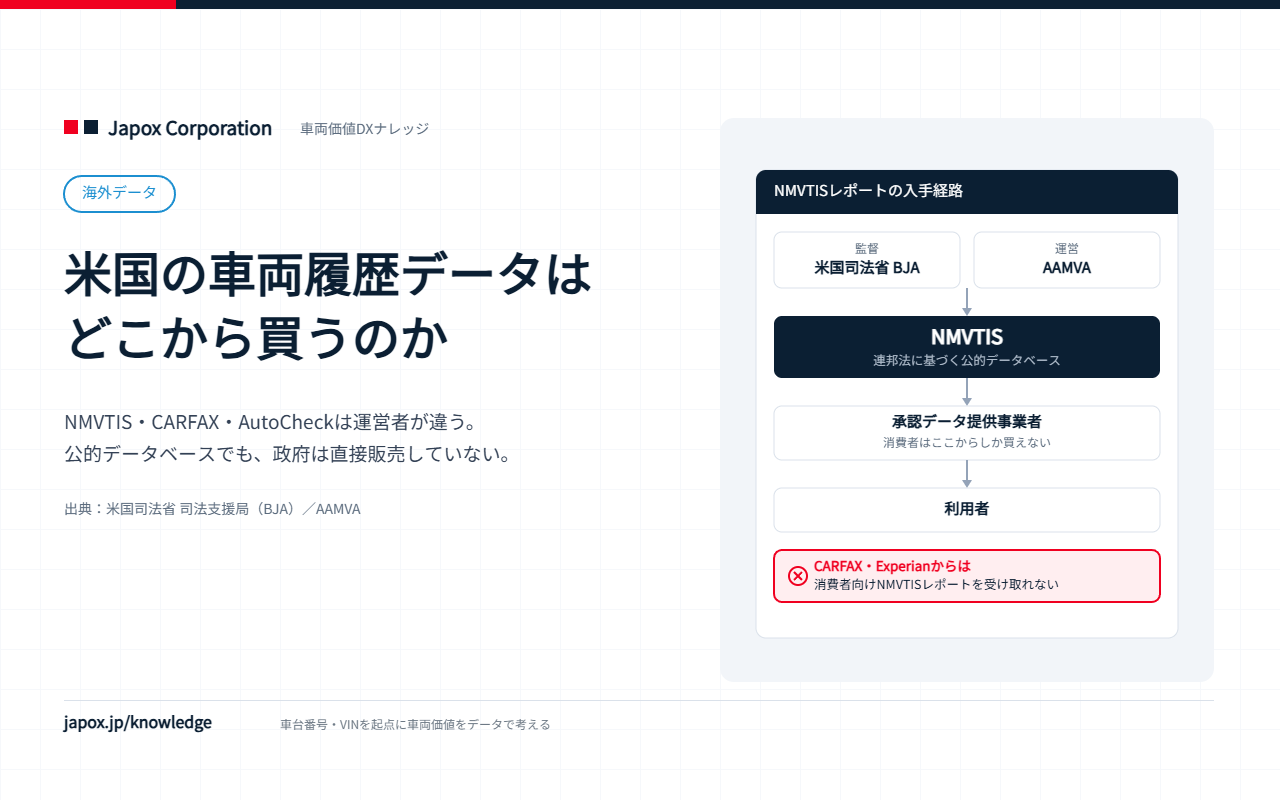Click the NMVTISレポートの入手経路 panel header
The height and width of the screenshot is (800, 1280).
point(967,192)
